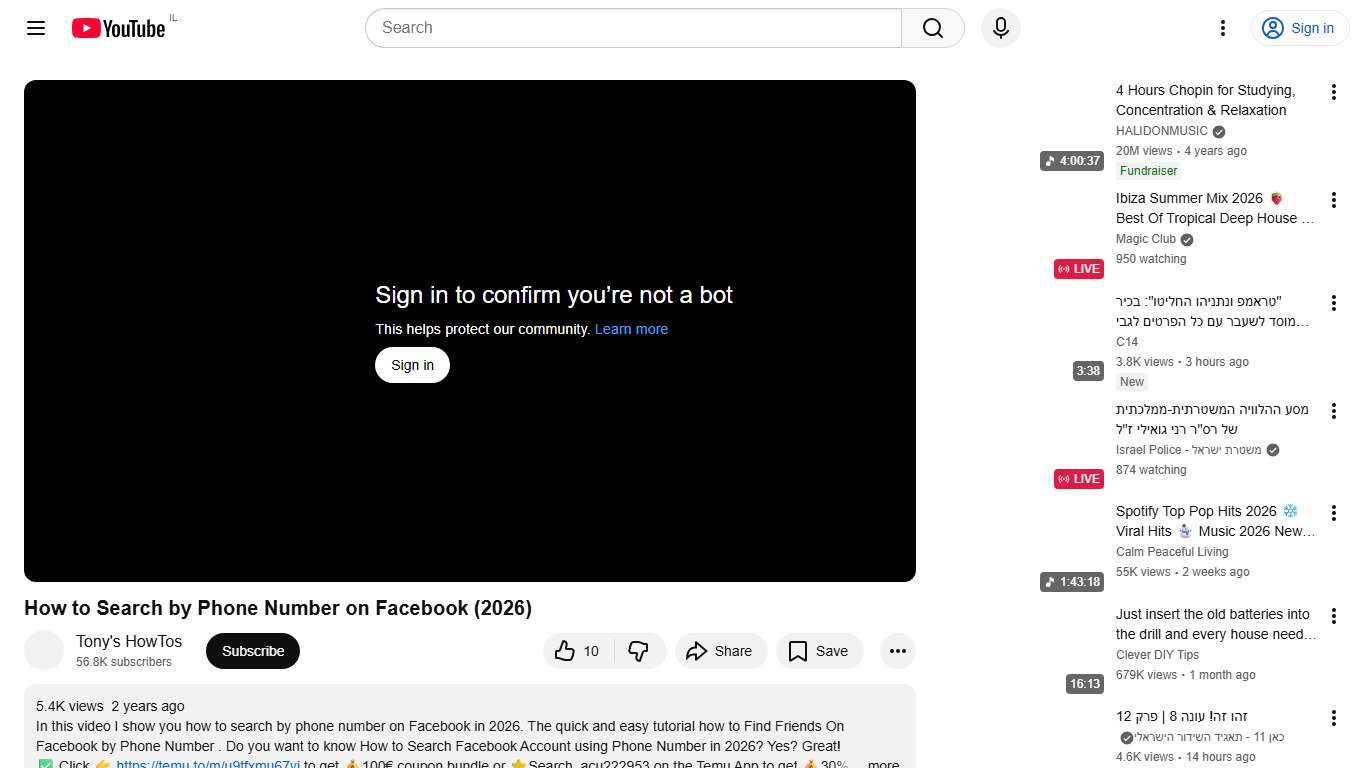Open the three-dot menu under the video actions

click(897, 651)
